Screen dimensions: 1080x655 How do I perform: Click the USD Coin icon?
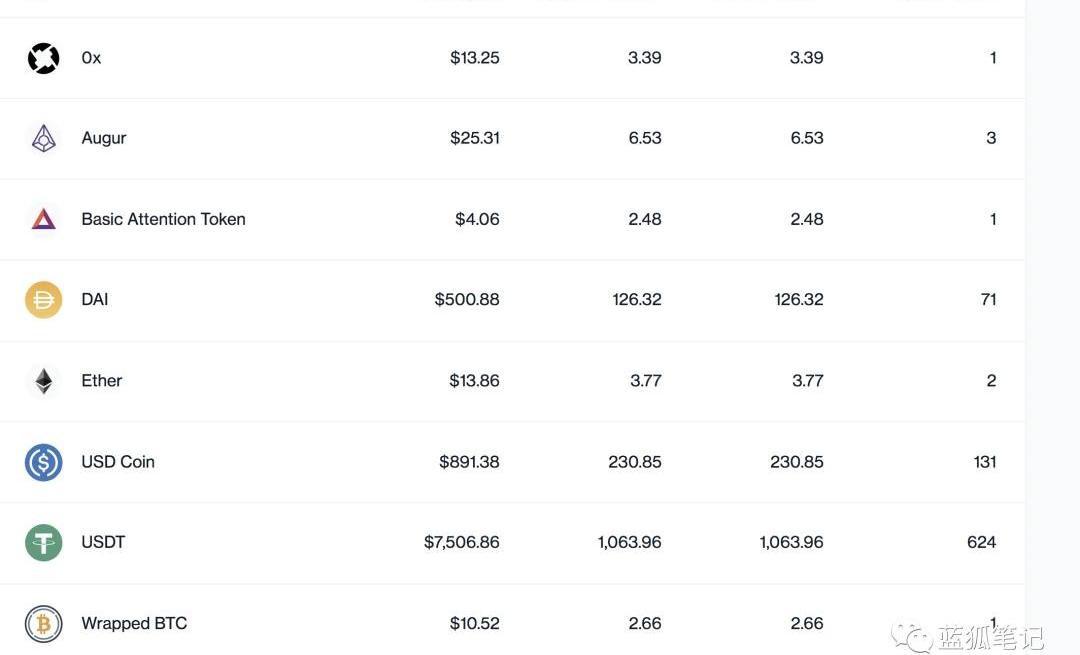43,462
